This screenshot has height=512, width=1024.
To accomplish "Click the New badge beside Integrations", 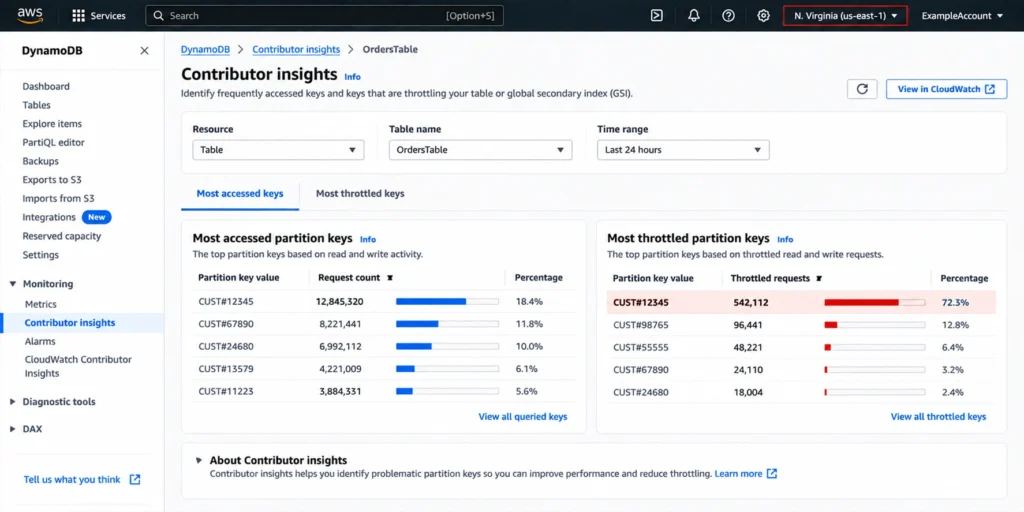I will coord(97,217).
